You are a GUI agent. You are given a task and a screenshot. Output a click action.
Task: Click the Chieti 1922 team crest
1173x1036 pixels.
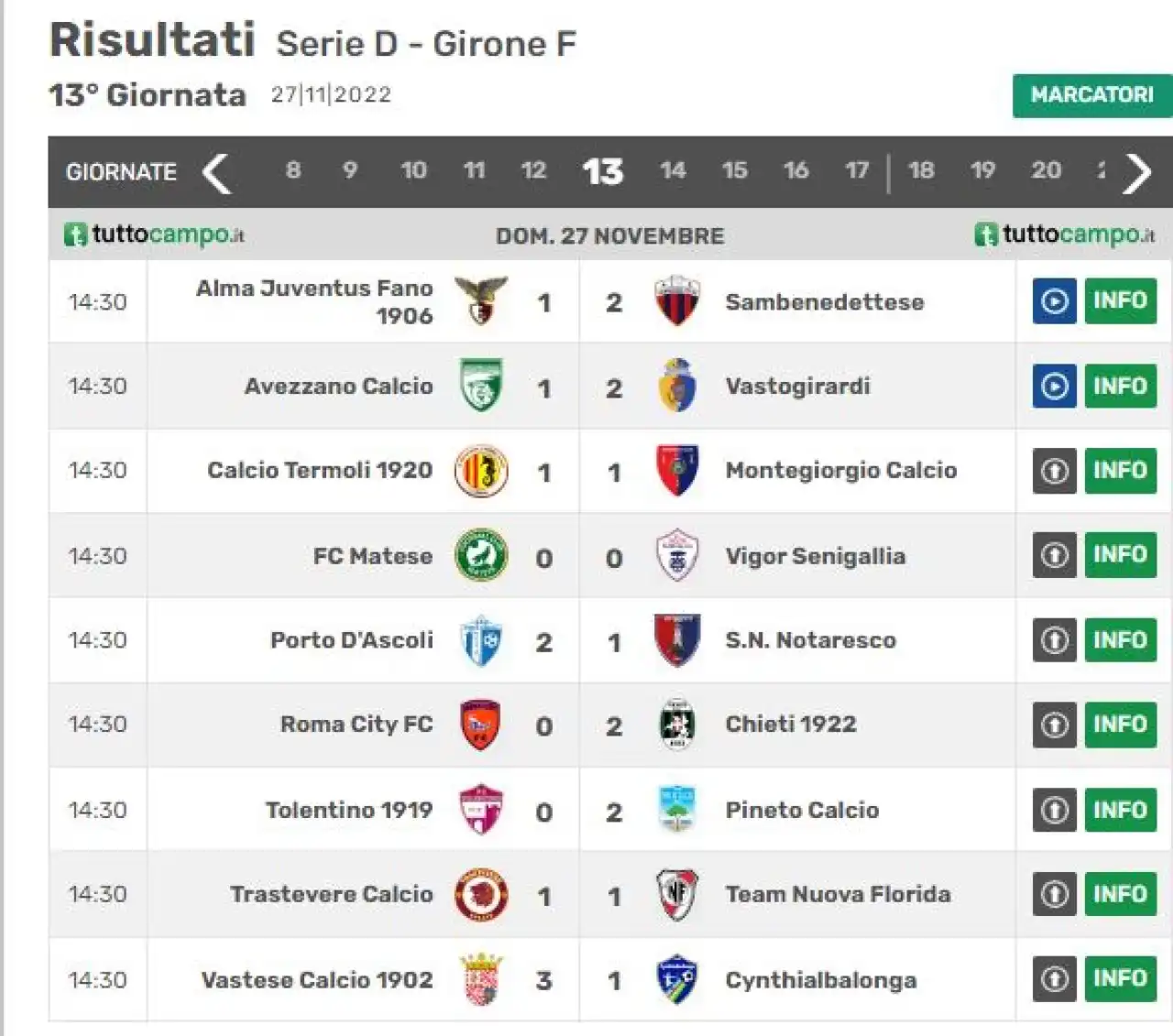click(x=677, y=725)
